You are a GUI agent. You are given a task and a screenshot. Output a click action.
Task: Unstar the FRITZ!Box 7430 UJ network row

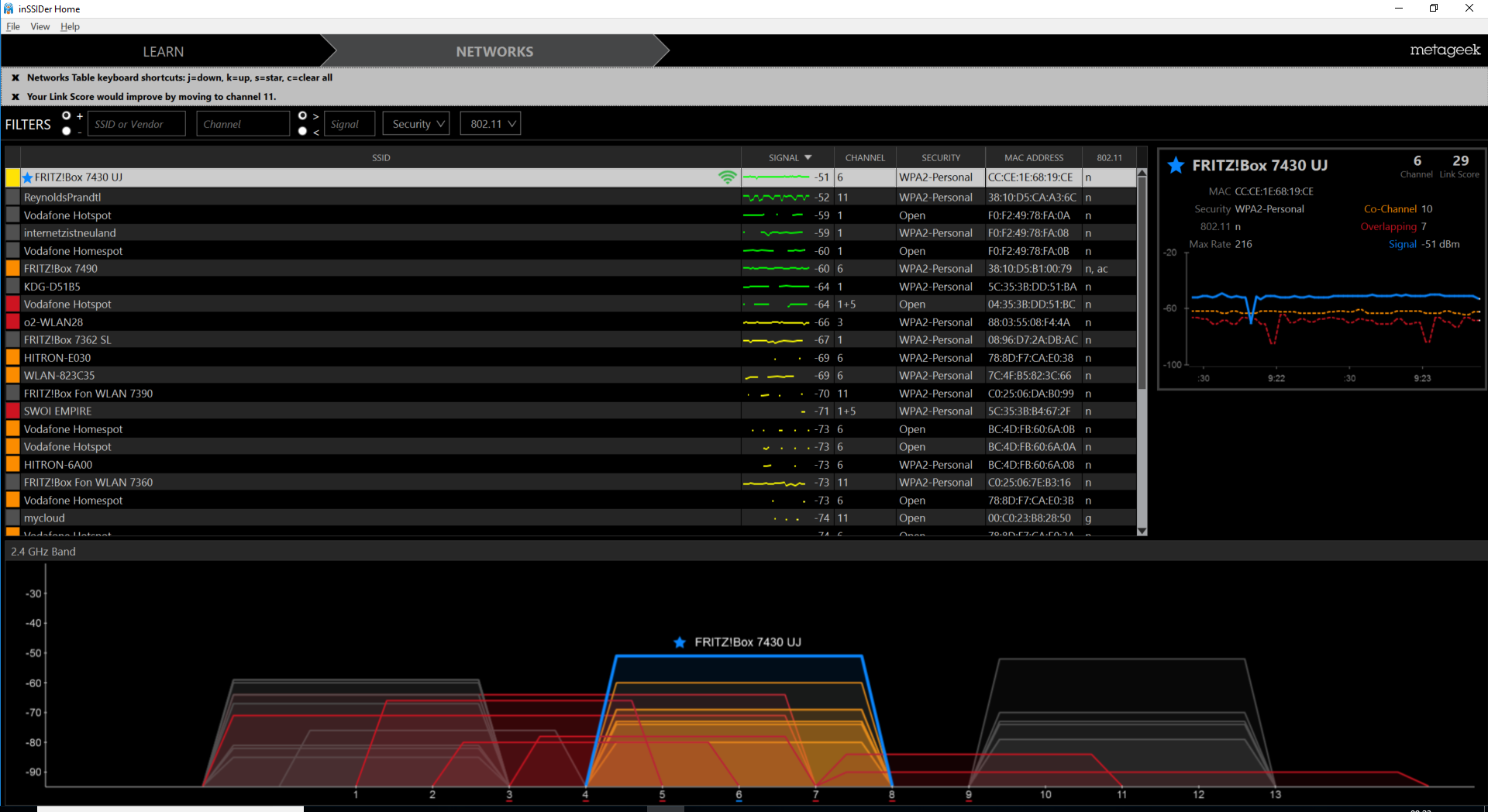[28, 177]
